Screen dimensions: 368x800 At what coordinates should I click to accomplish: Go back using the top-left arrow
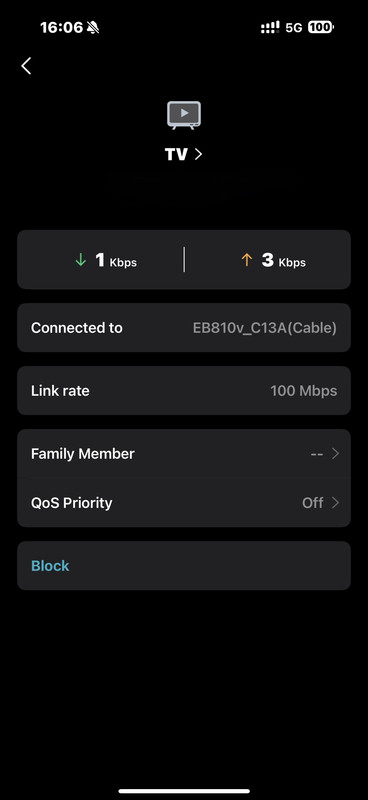[x=26, y=65]
